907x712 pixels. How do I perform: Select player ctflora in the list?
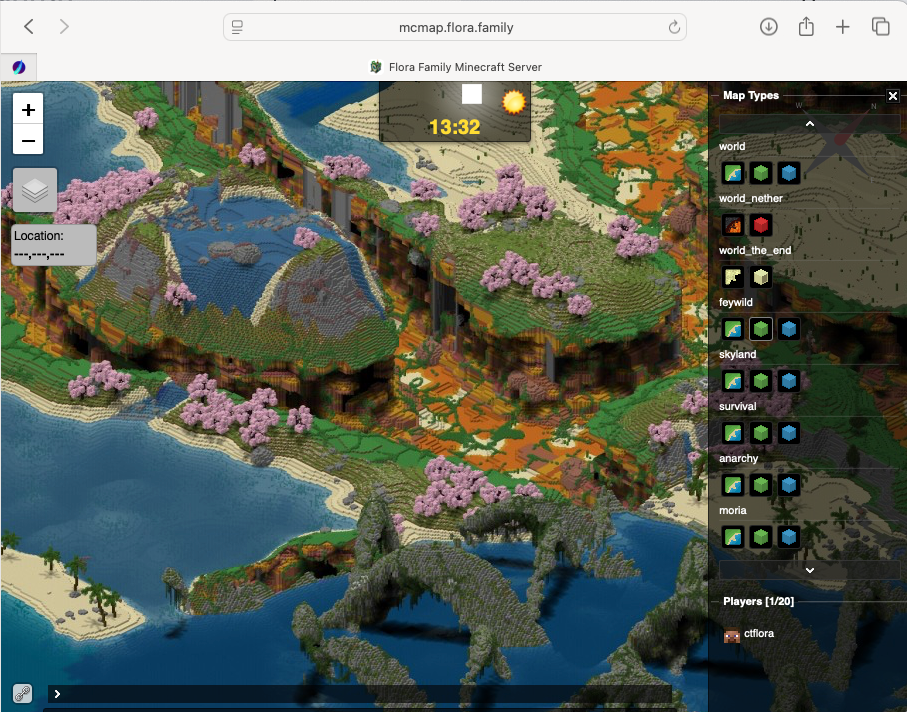749,634
